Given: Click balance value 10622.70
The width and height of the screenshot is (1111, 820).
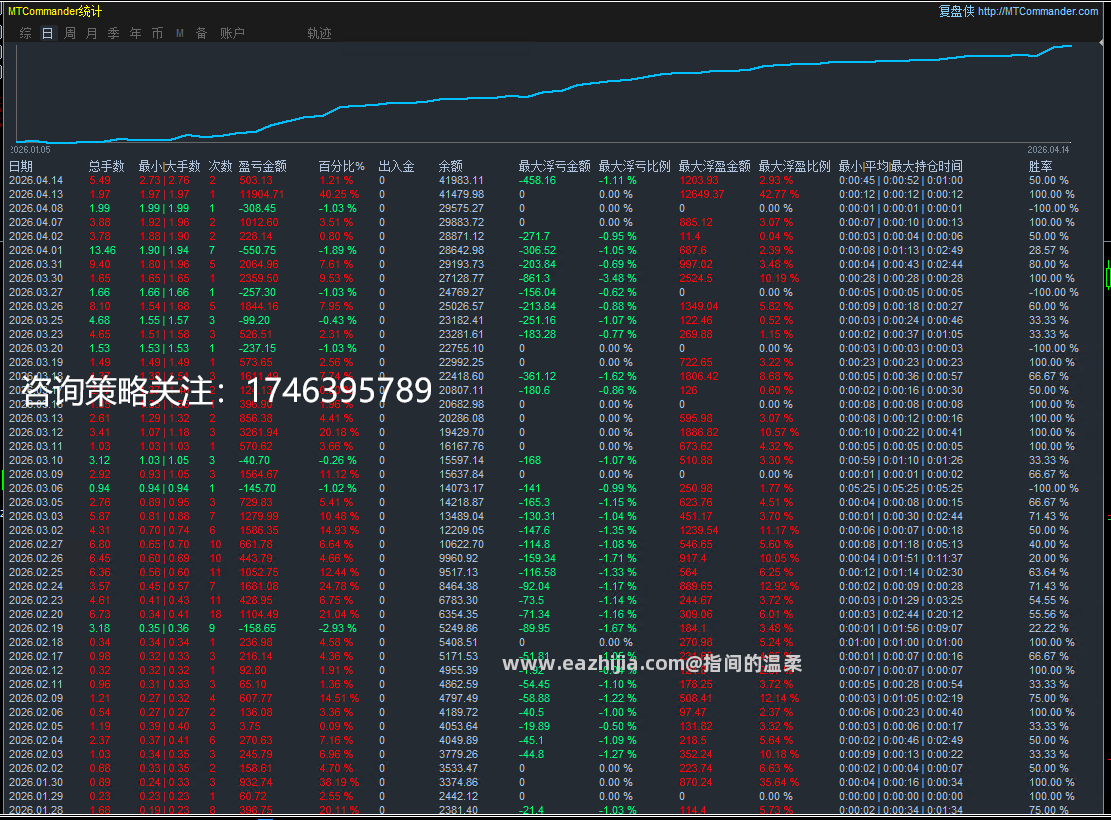Looking at the screenshot, I should pyautogui.click(x=461, y=544).
